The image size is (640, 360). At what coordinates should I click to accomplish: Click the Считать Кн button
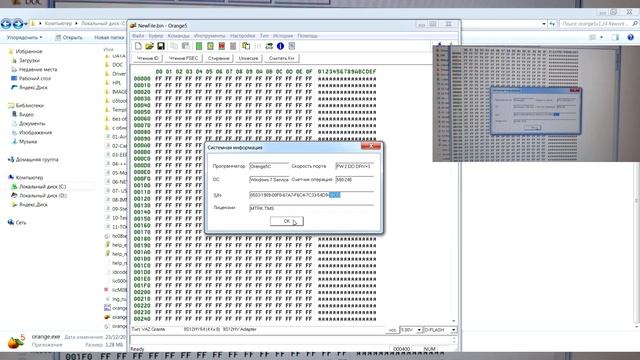[282, 58]
